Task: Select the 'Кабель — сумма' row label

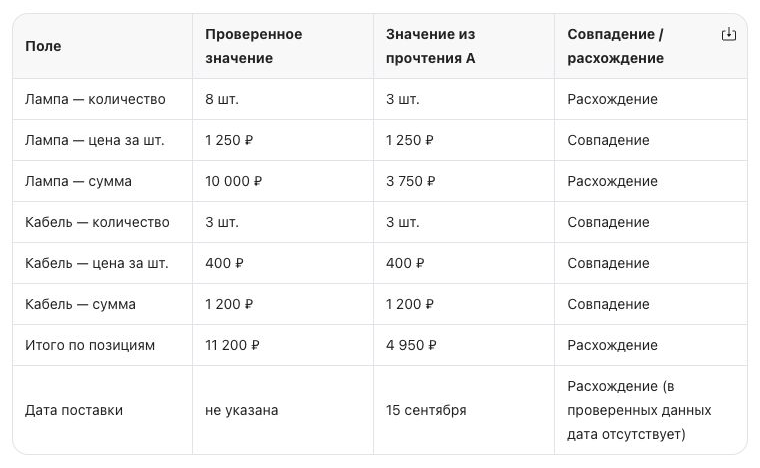Action: point(80,304)
